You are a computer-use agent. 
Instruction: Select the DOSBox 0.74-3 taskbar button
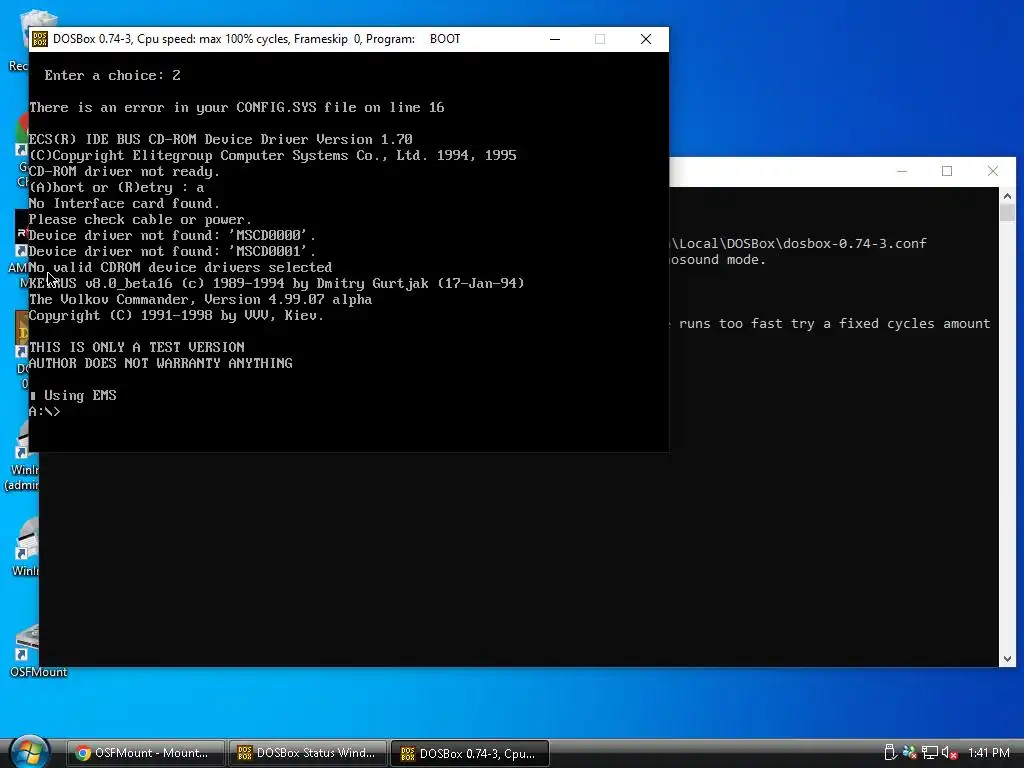(470, 753)
